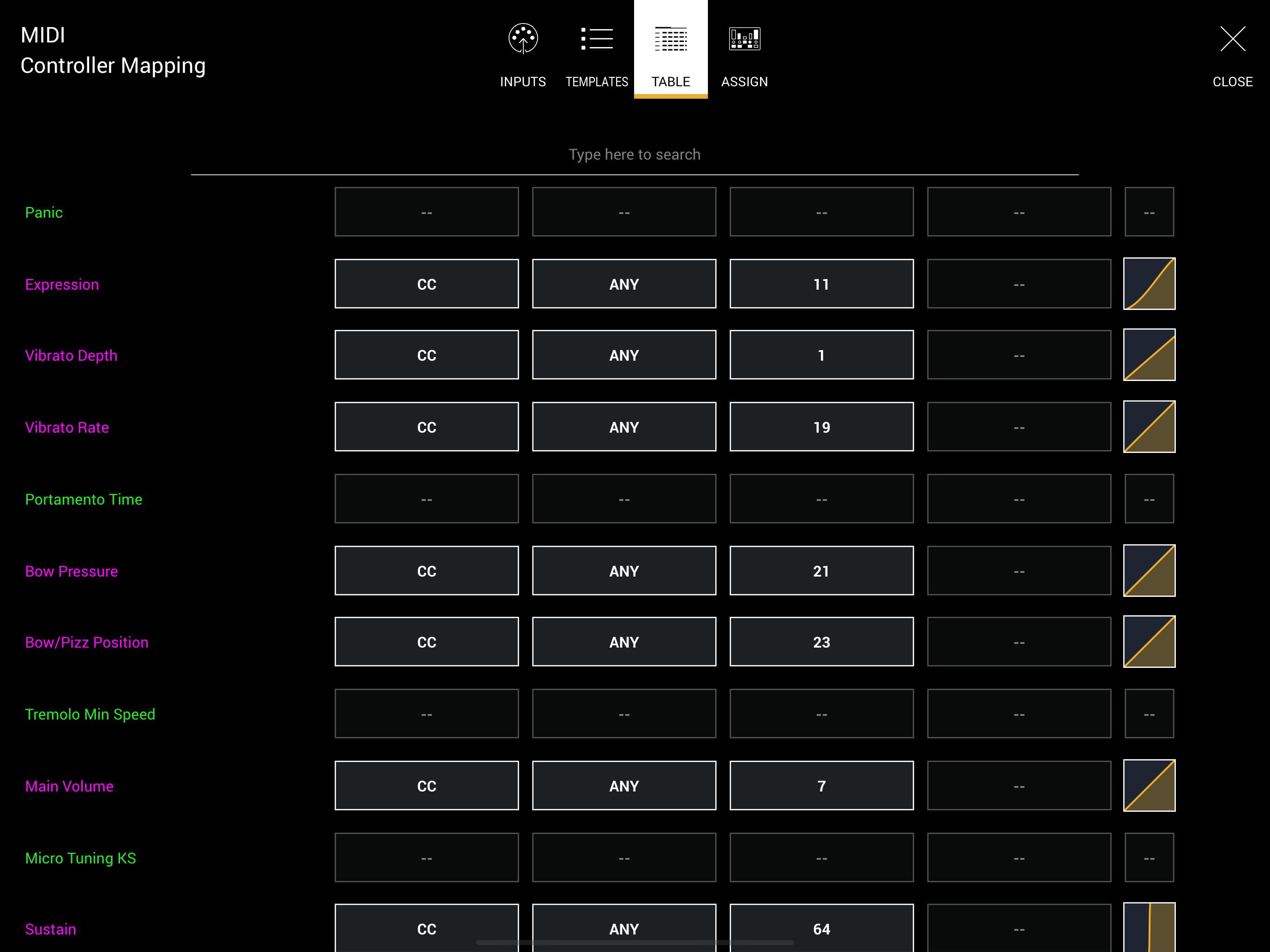Change the Vibrato Depth ANY channel cell
This screenshot has width=1270, height=952.
tap(624, 355)
